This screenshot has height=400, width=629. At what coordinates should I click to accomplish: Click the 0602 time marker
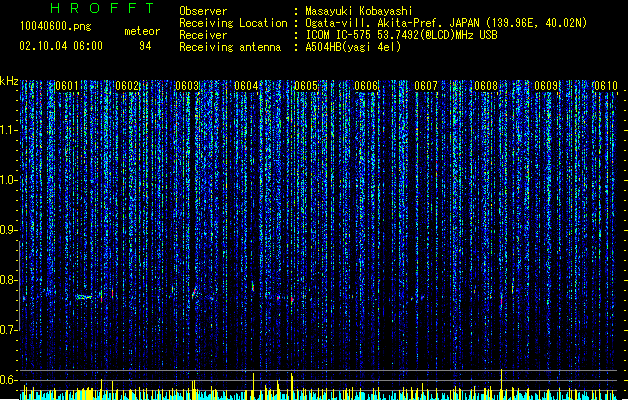tap(127, 86)
